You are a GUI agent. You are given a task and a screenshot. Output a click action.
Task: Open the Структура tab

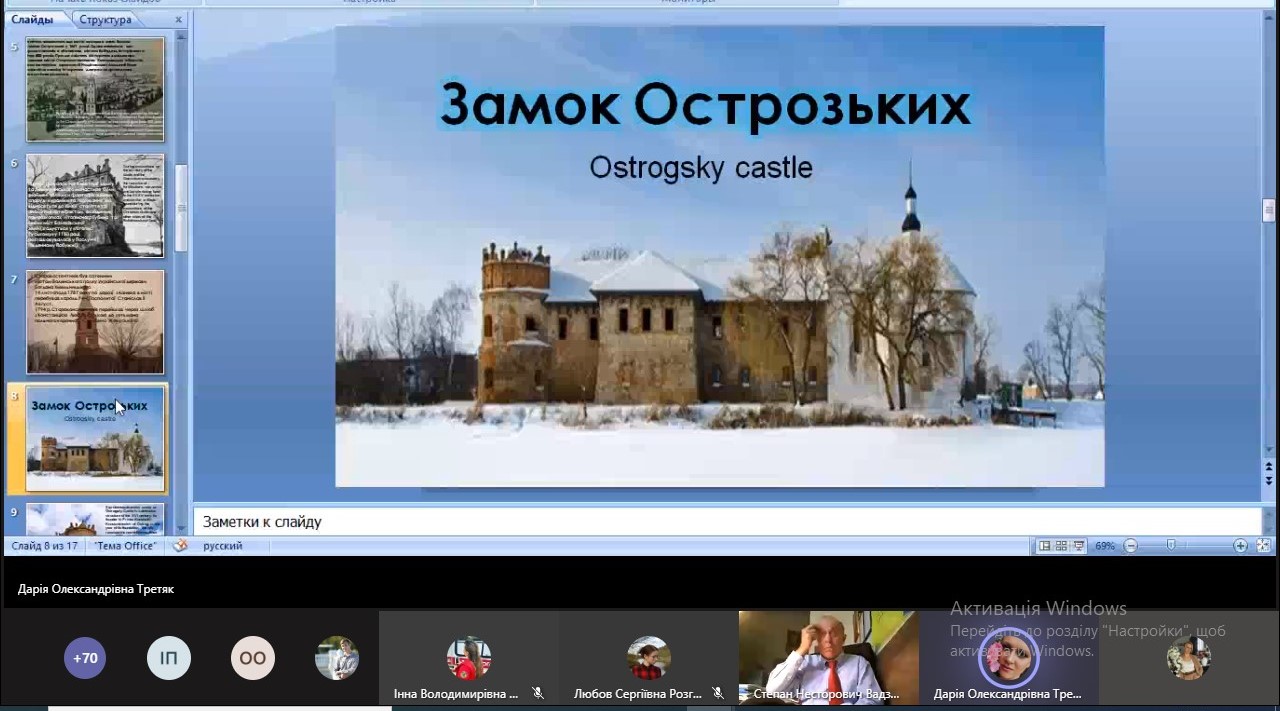[x=105, y=20]
